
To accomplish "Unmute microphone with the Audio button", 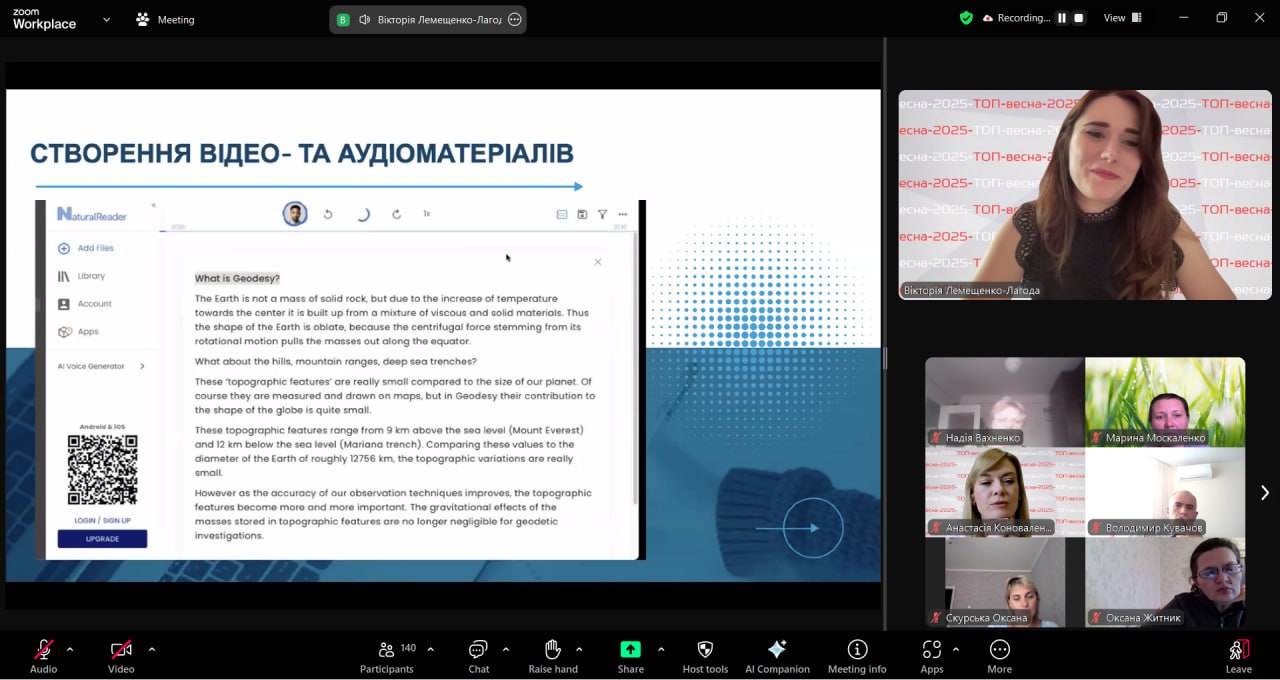I will coord(43,656).
